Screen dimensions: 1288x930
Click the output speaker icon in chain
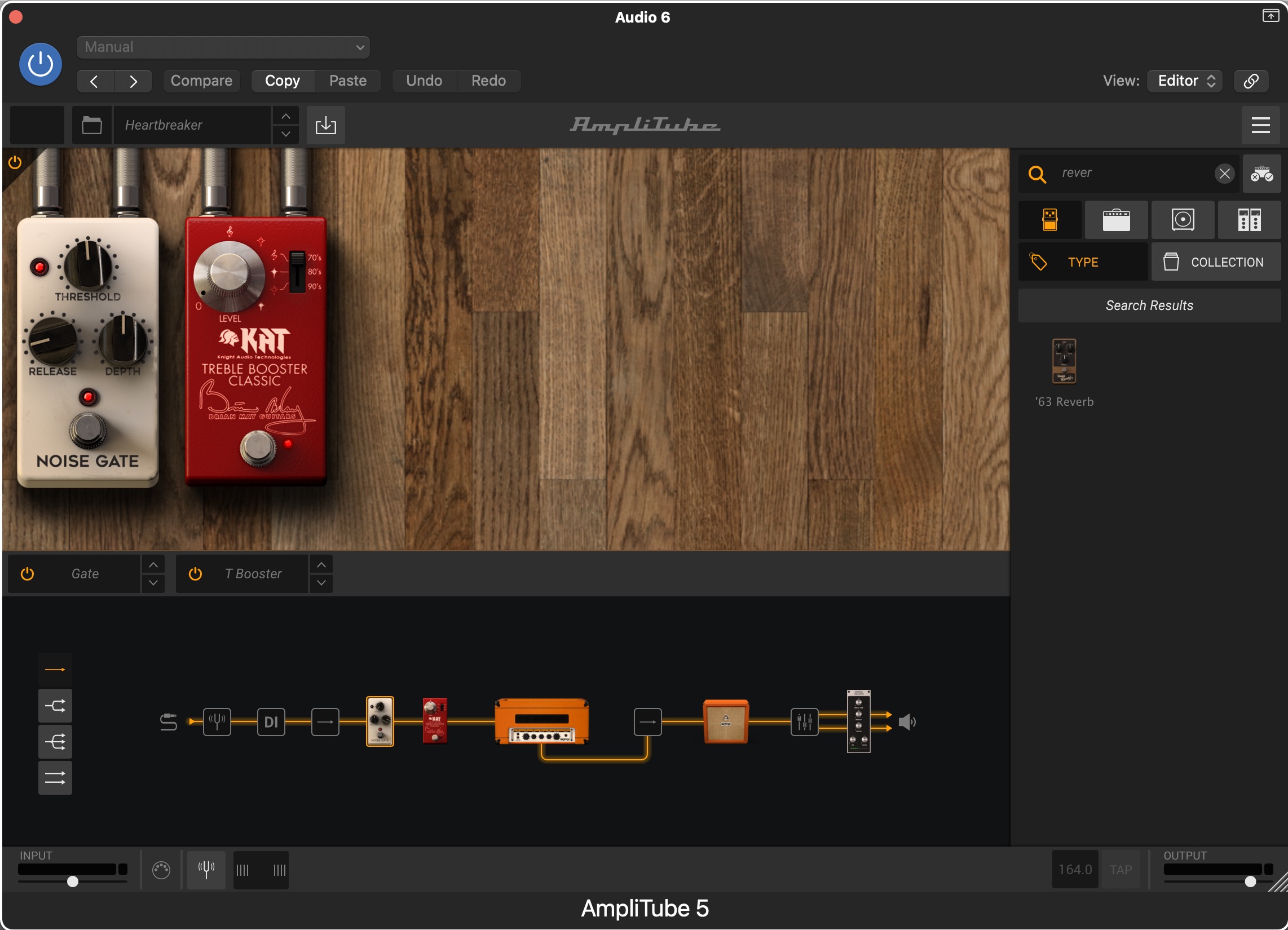click(x=907, y=723)
